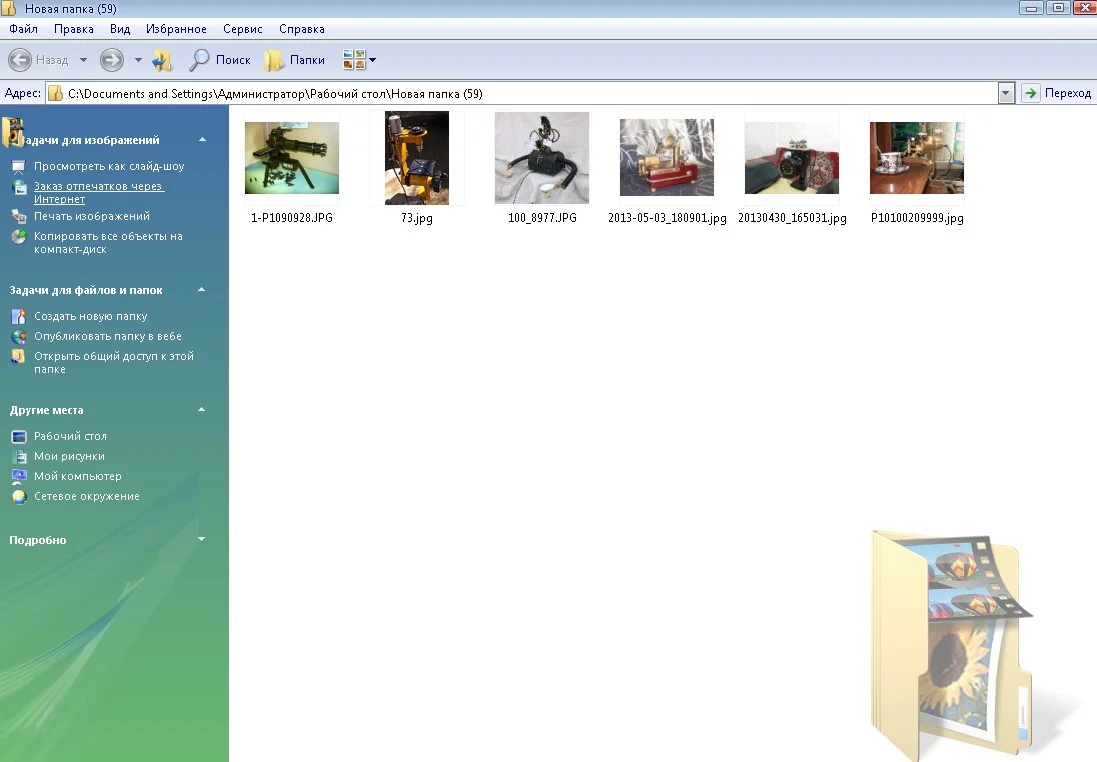Screen dimensions: 1097x762
Task: Open the Back history dropdown arrow
Action: click(x=83, y=59)
